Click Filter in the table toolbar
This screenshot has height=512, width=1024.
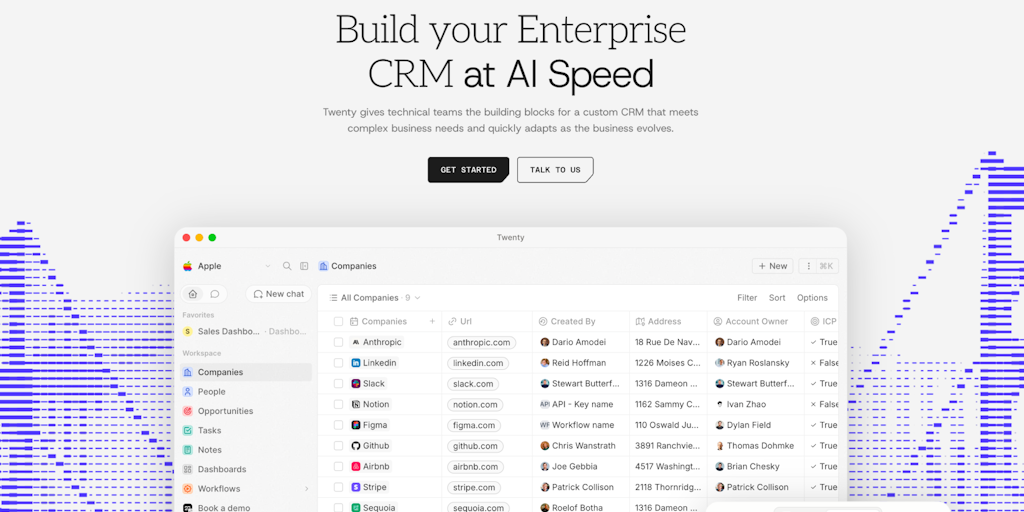[x=747, y=298]
